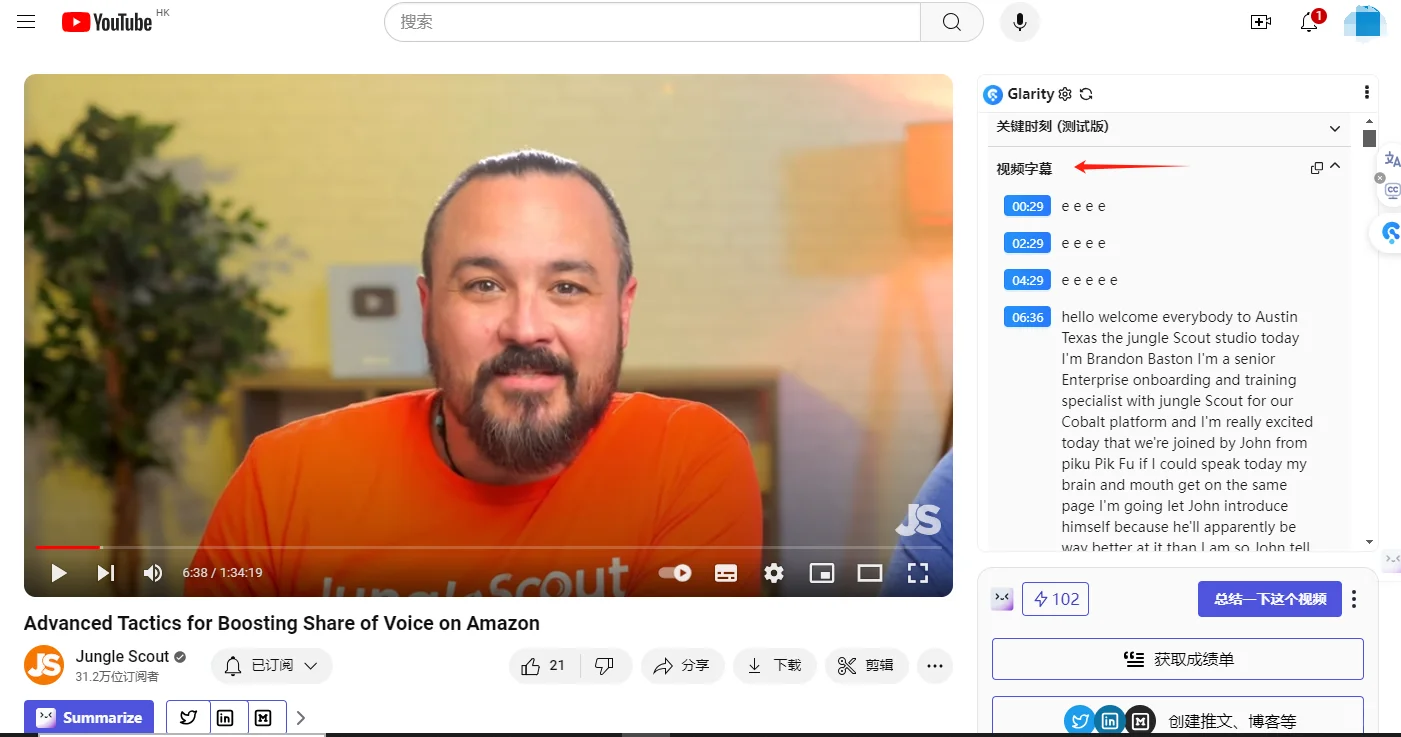Image resolution: width=1401 pixels, height=737 pixels.
Task: Jump to the 06:36 timestamp
Action: [1027, 317]
